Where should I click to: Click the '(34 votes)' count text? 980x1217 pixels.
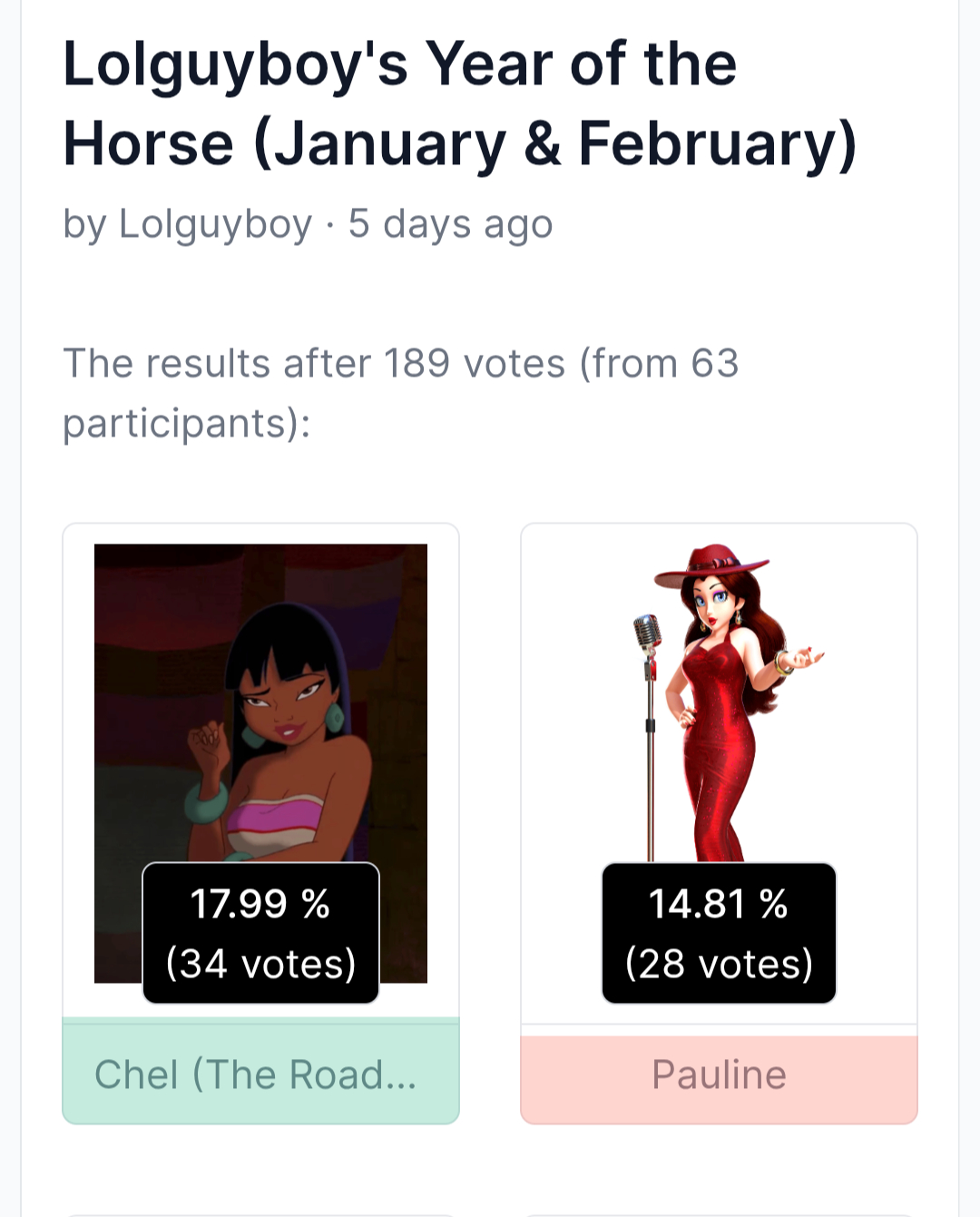click(x=260, y=964)
